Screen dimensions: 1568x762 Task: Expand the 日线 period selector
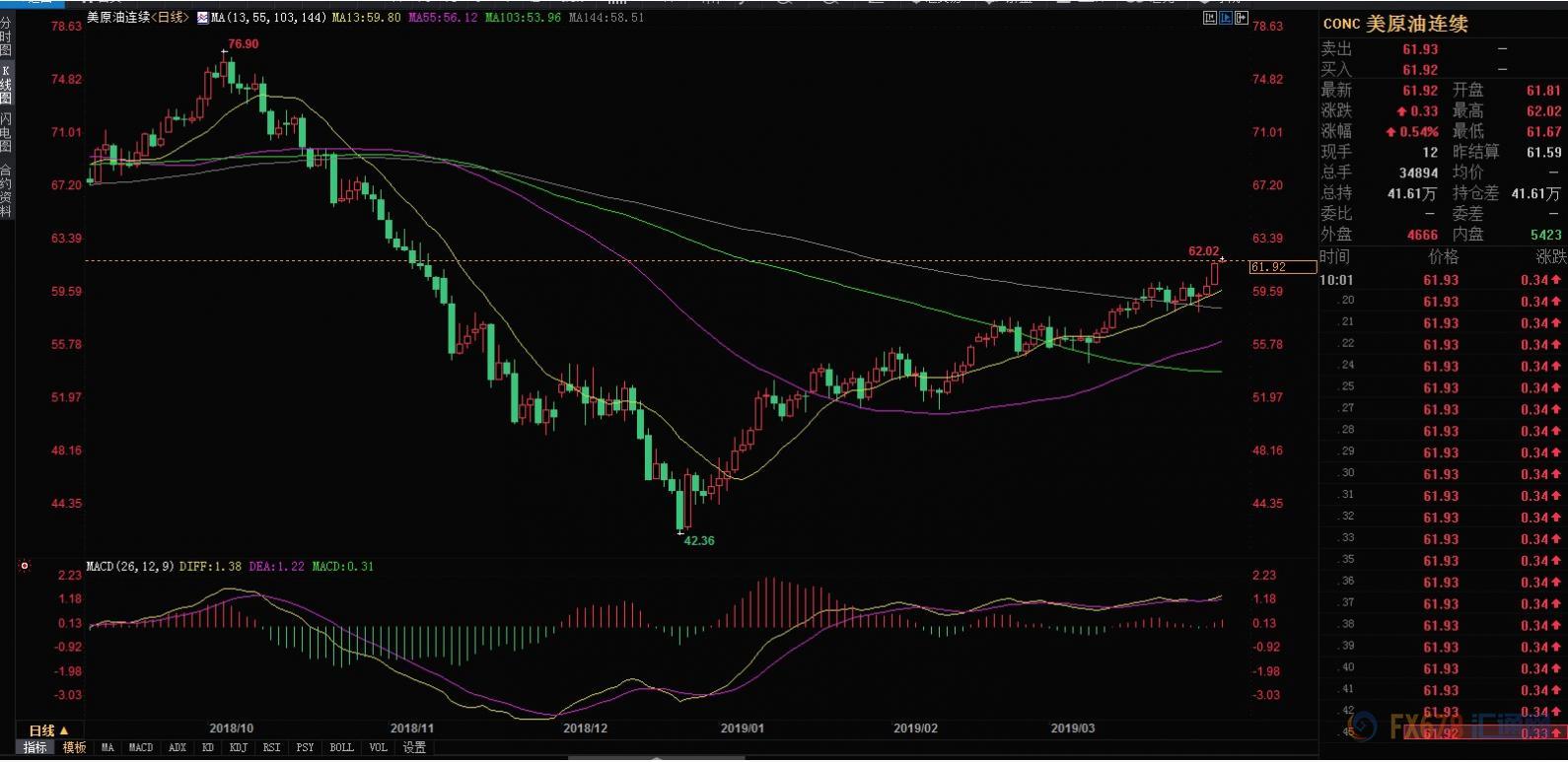tap(48, 730)
